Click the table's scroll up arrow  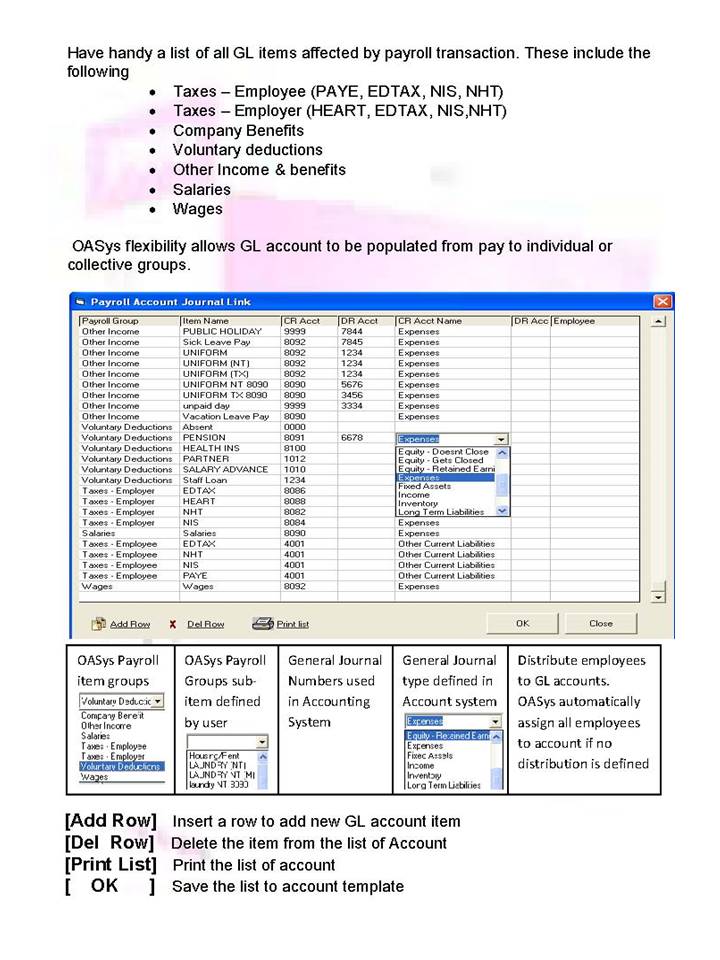pyautogui.click(x=658, y=321)
